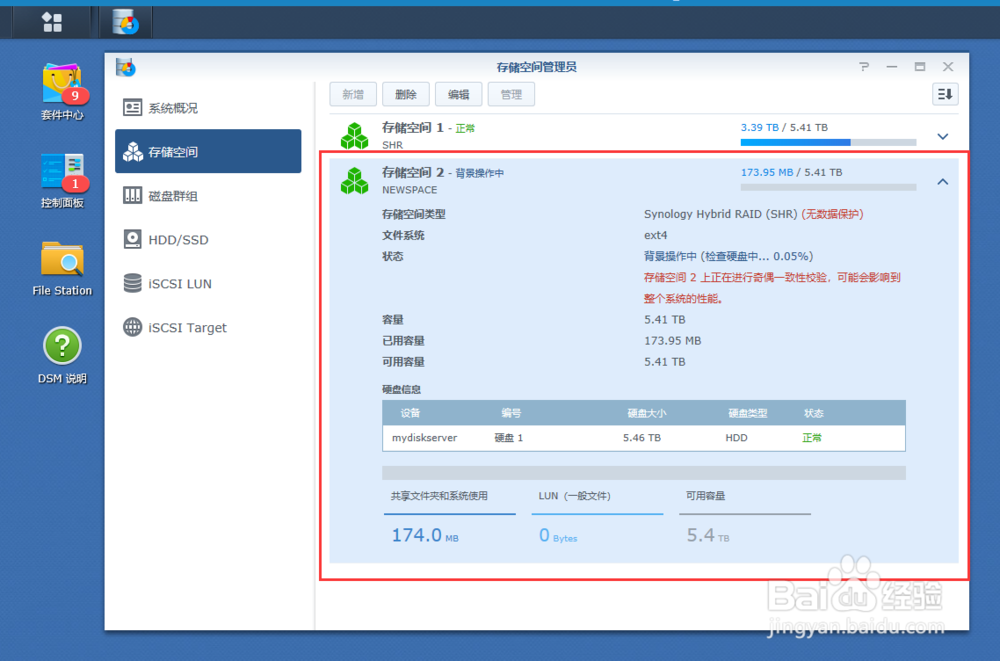Click 共享文件夹和系统使用 usage label

coord(439,496)
